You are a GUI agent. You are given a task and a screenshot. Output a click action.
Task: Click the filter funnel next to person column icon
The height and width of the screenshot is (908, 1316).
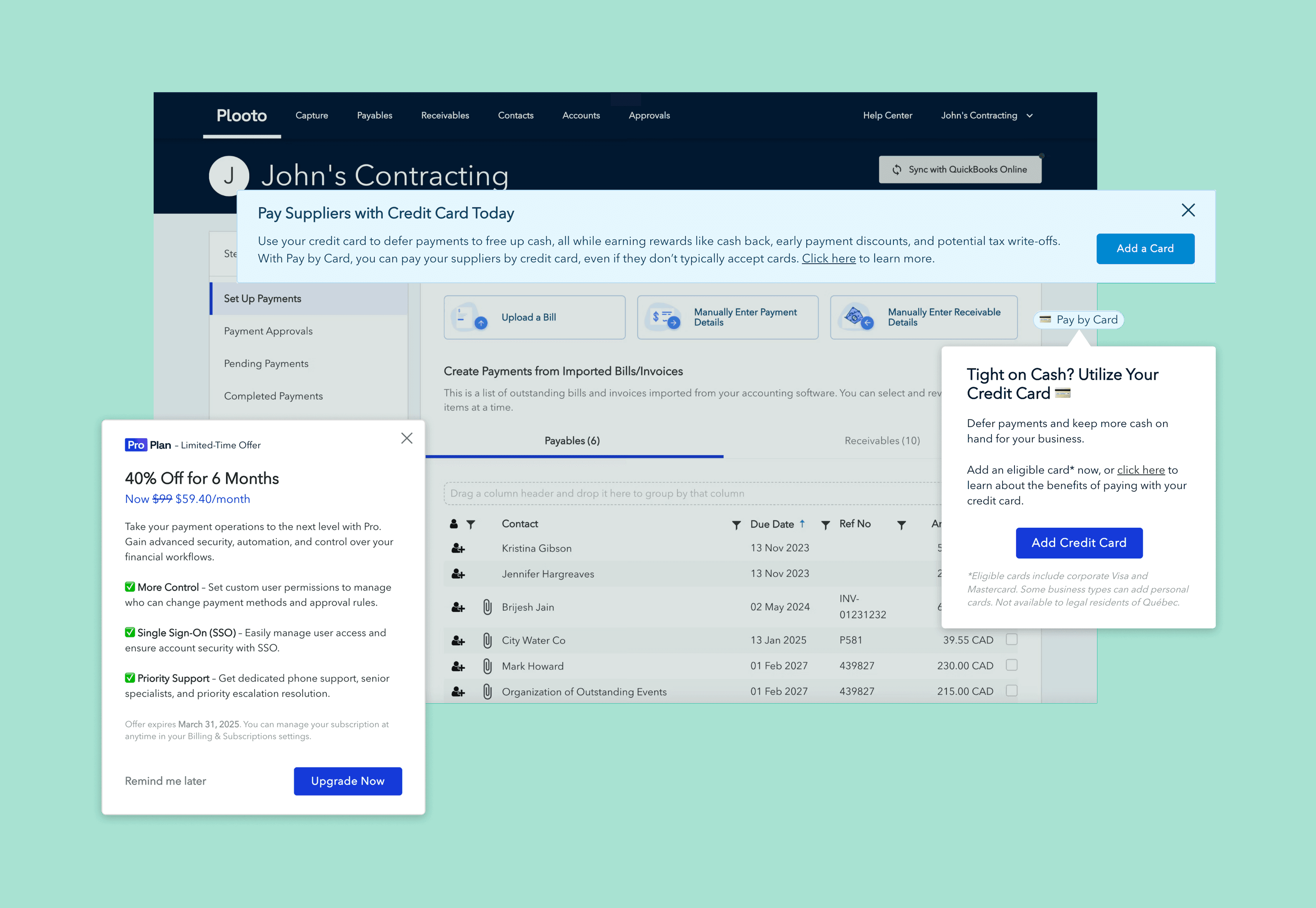pos(471,524)
